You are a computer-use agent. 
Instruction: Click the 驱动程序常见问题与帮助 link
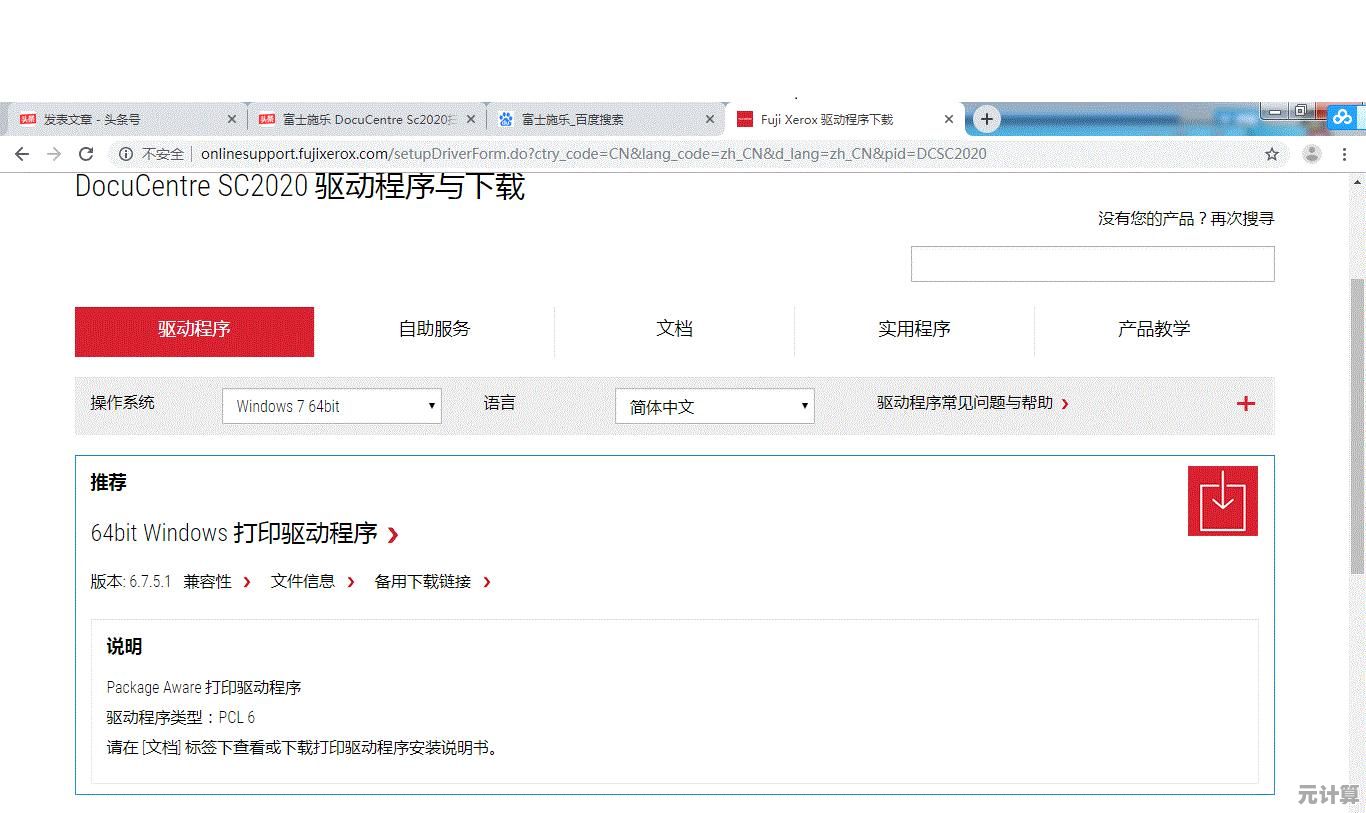963,403
